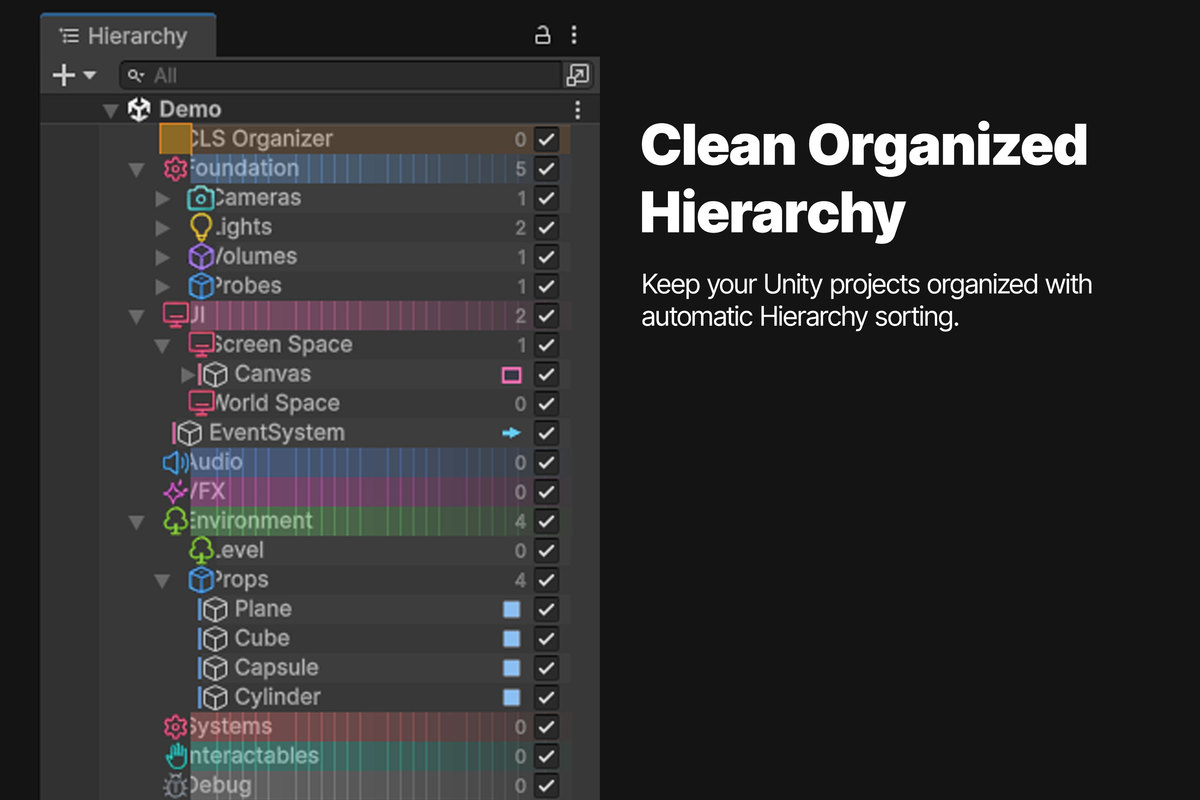Expand the Canvas object arrow
The image size is (1200, 800).
click(188, 374)
